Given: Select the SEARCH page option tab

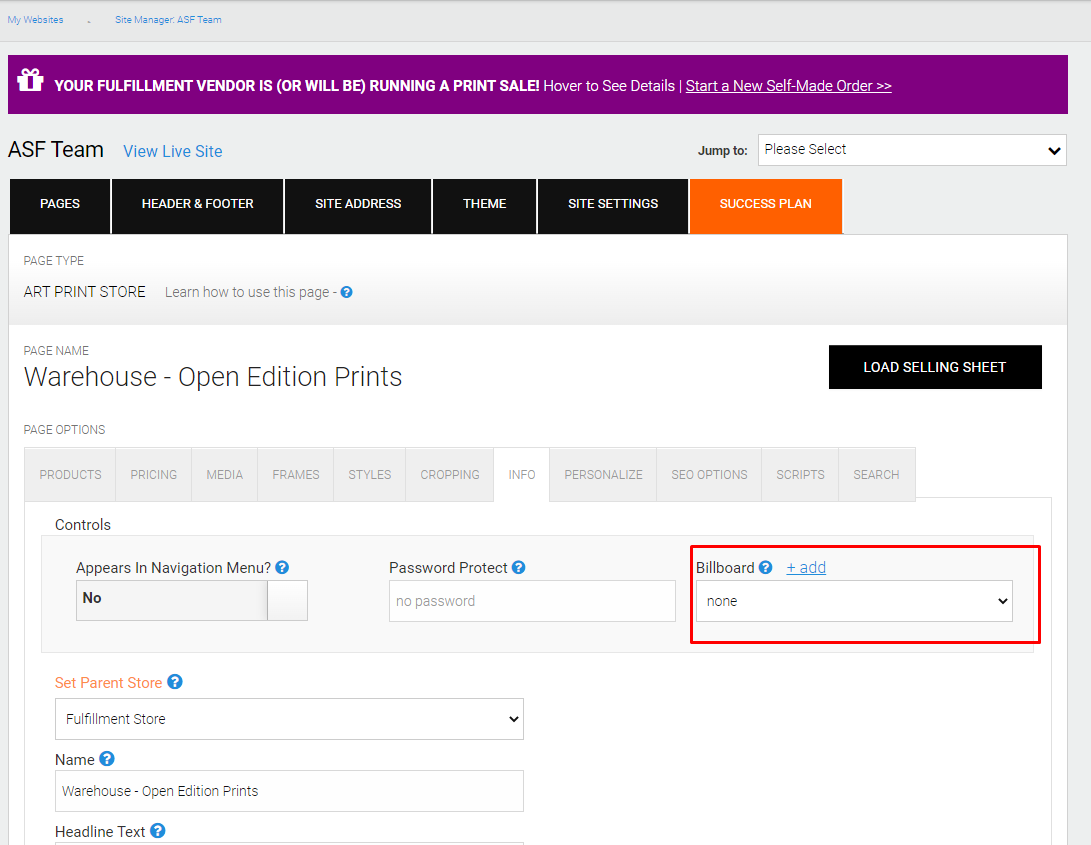Looking at the screenshot, I should click(x=876, y=475).
